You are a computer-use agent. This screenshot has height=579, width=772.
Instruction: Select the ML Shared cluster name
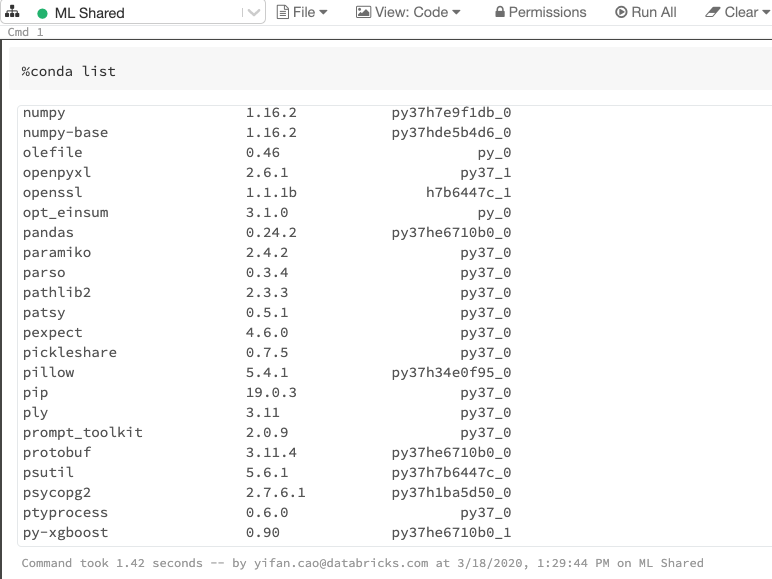tap(90, 13)
